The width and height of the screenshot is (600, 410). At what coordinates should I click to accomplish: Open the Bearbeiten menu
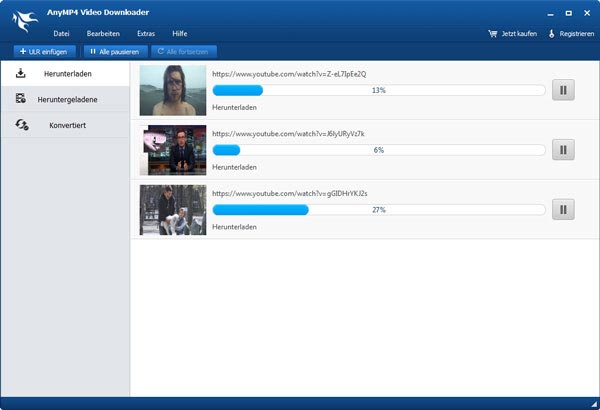[103, 34]
